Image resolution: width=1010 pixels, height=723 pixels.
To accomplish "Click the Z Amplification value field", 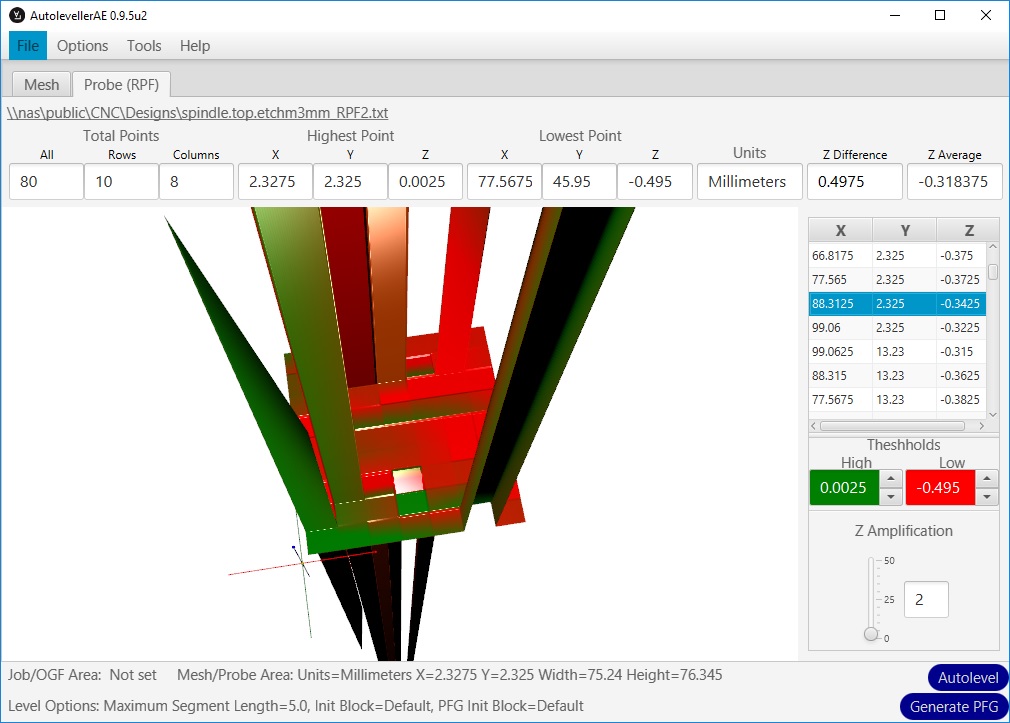I will tap(926, 600).
